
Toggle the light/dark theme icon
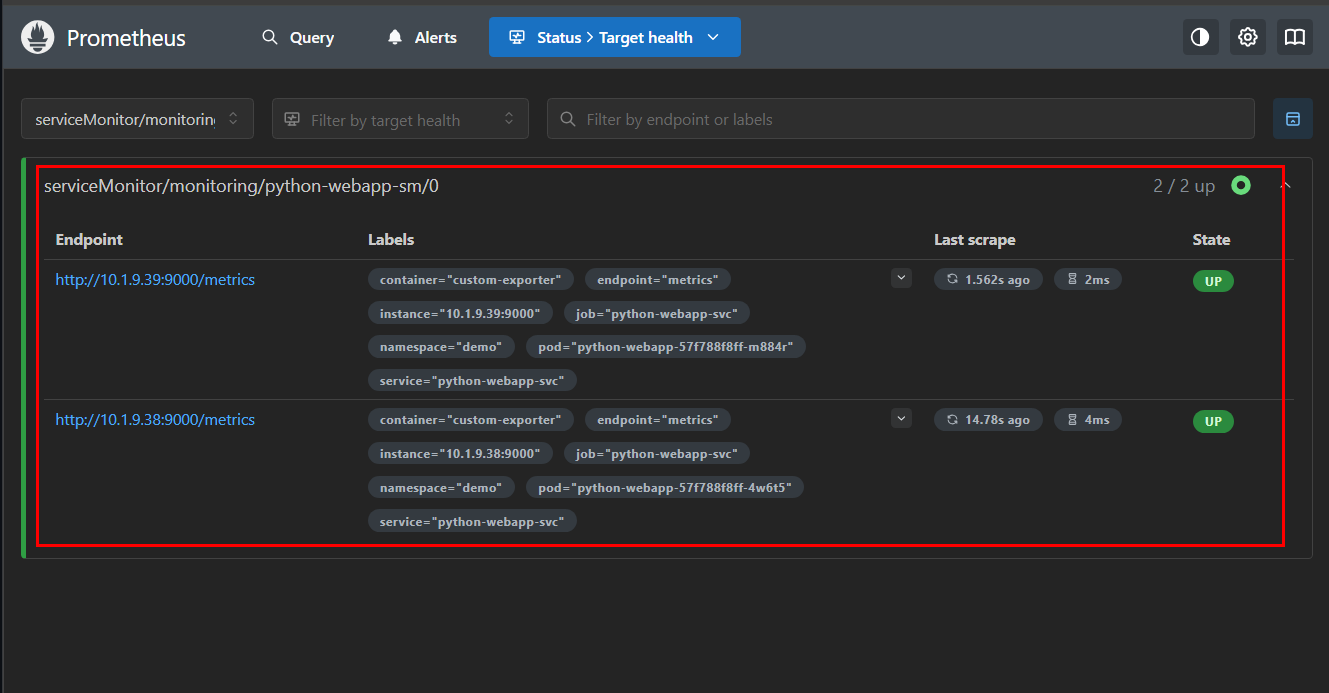pos(1200,37)
